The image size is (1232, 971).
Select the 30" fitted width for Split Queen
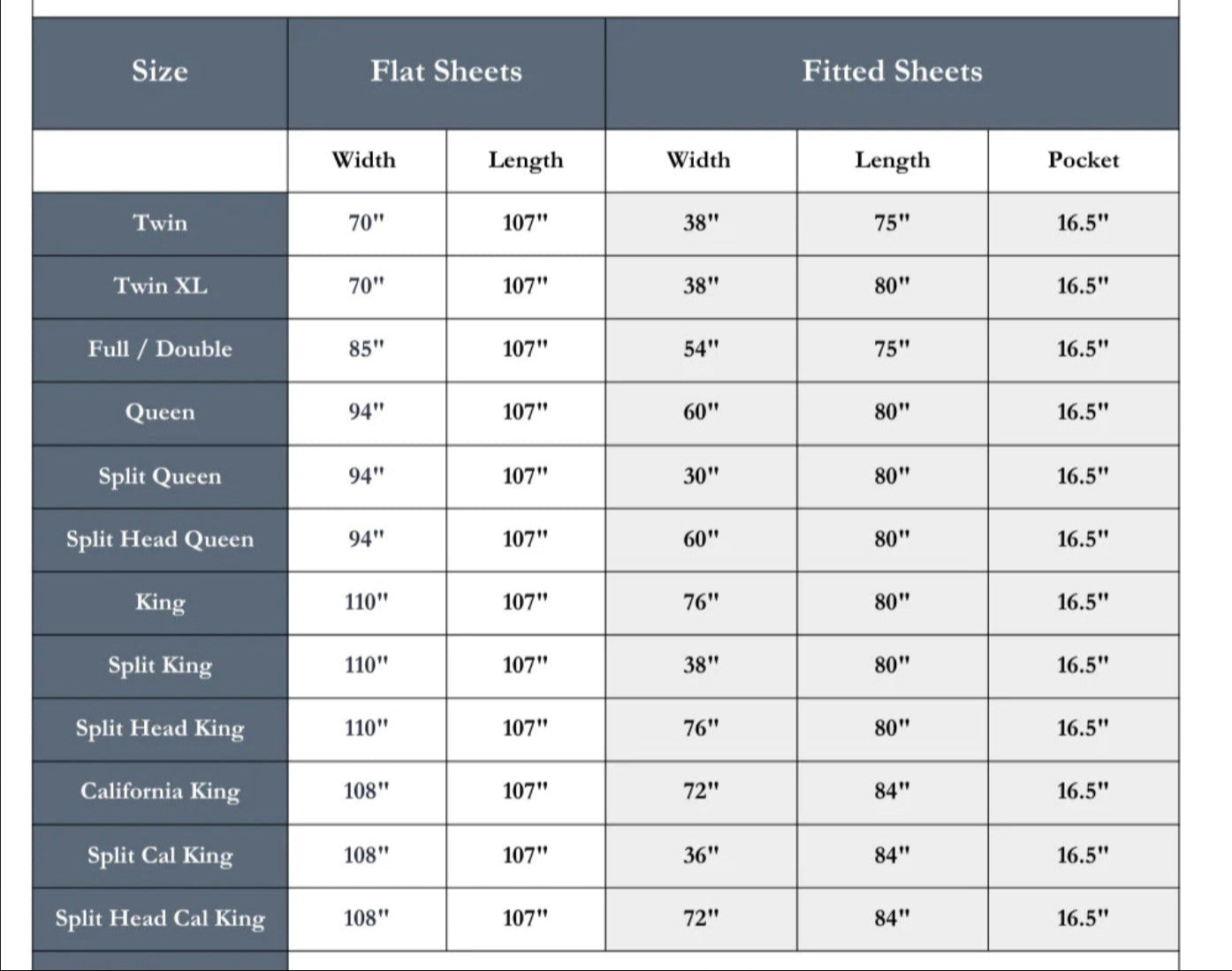tap(701, 476)
